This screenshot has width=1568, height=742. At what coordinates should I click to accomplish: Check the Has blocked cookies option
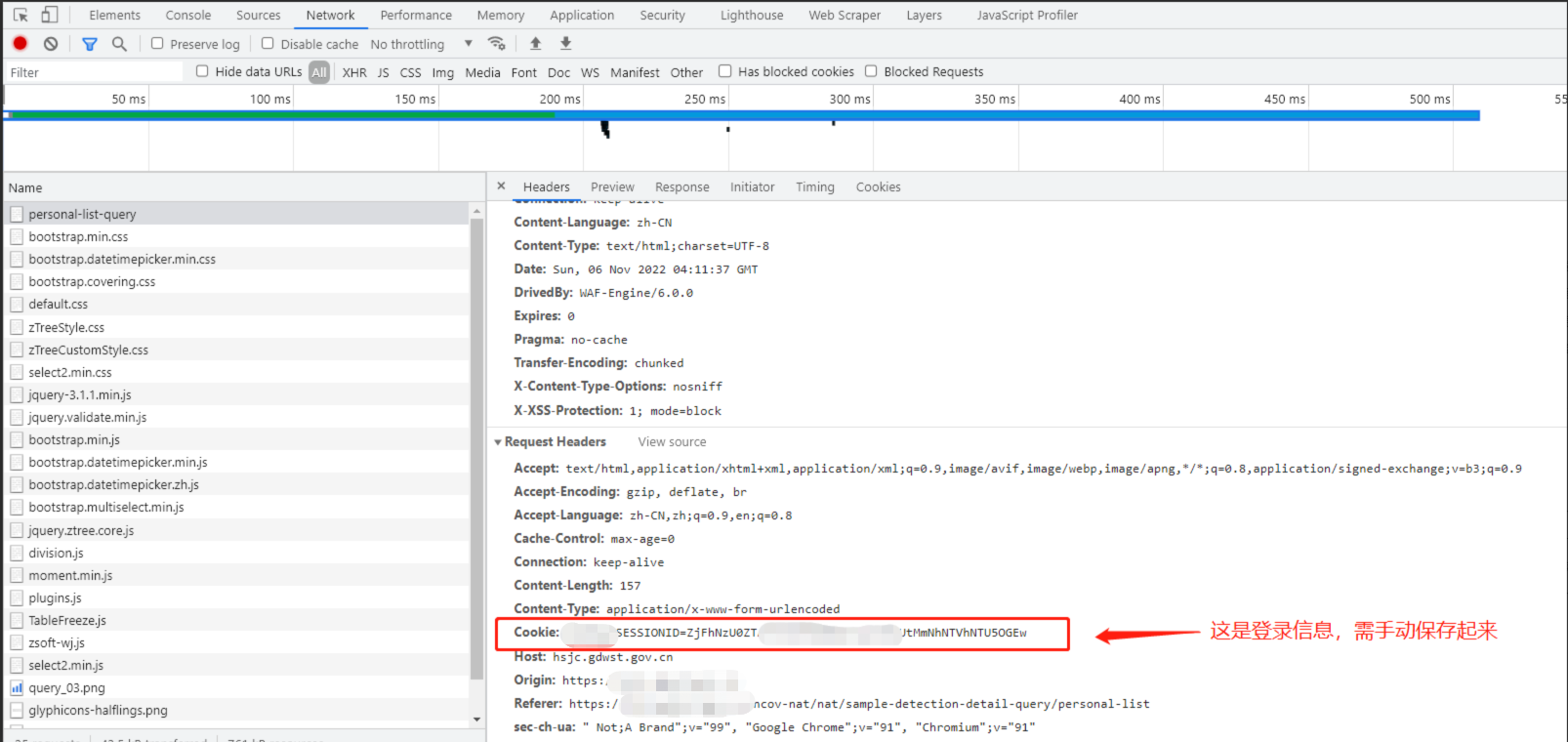pos(724,70)
